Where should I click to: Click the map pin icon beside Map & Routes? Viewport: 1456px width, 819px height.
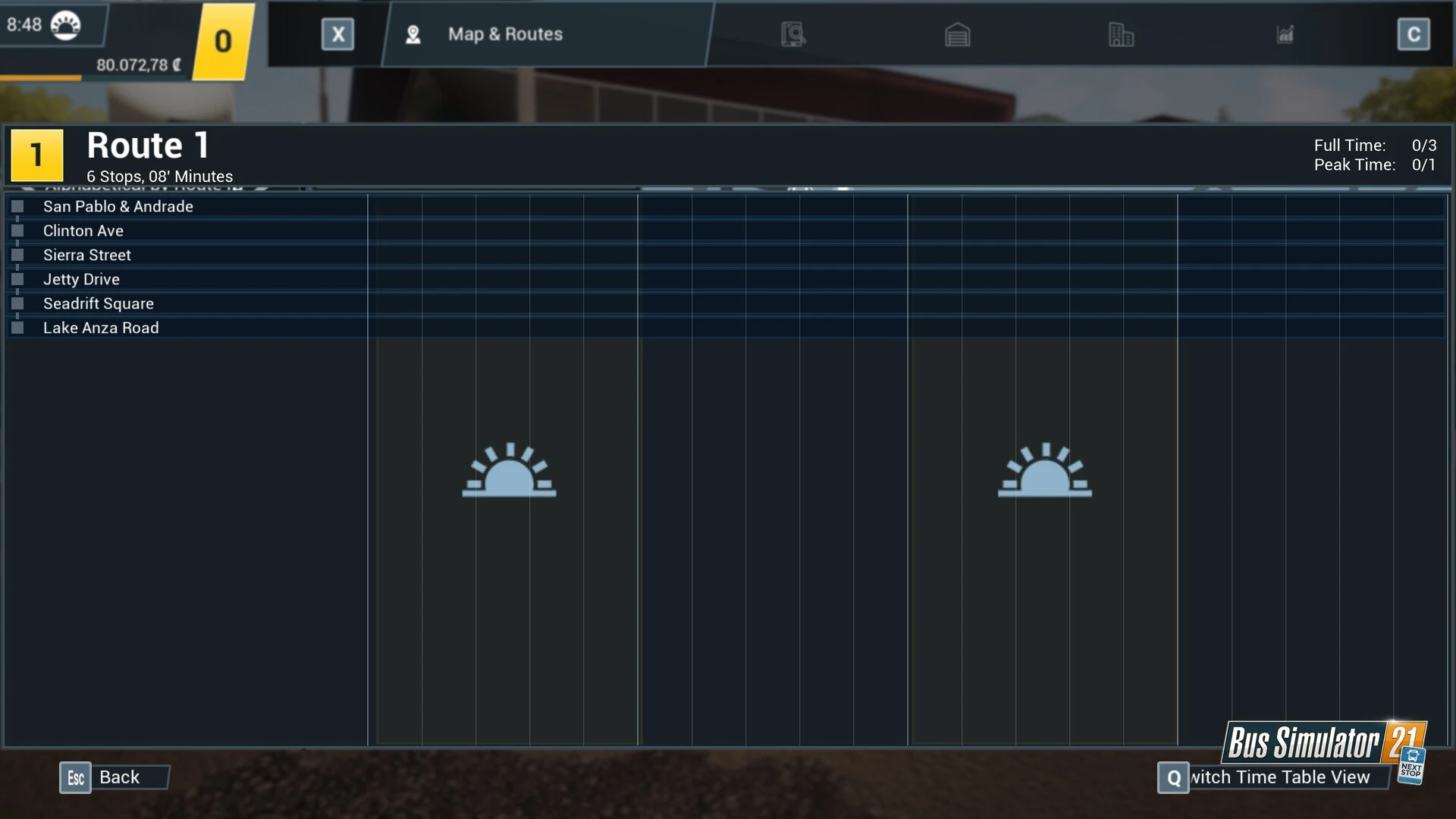pos(413,35)
